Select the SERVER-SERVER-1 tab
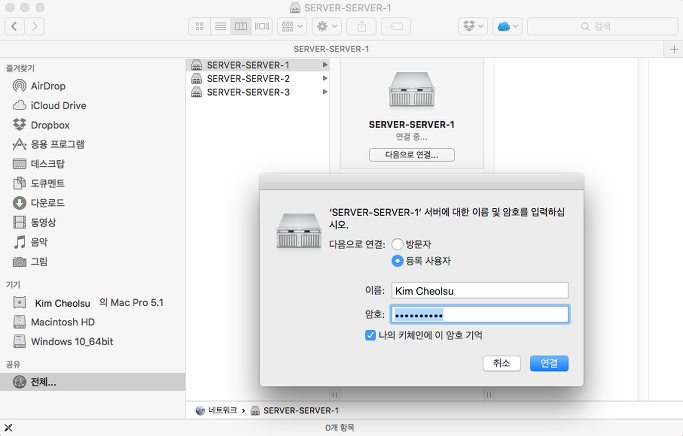The image size is (683, 436). tap(331, 49)
